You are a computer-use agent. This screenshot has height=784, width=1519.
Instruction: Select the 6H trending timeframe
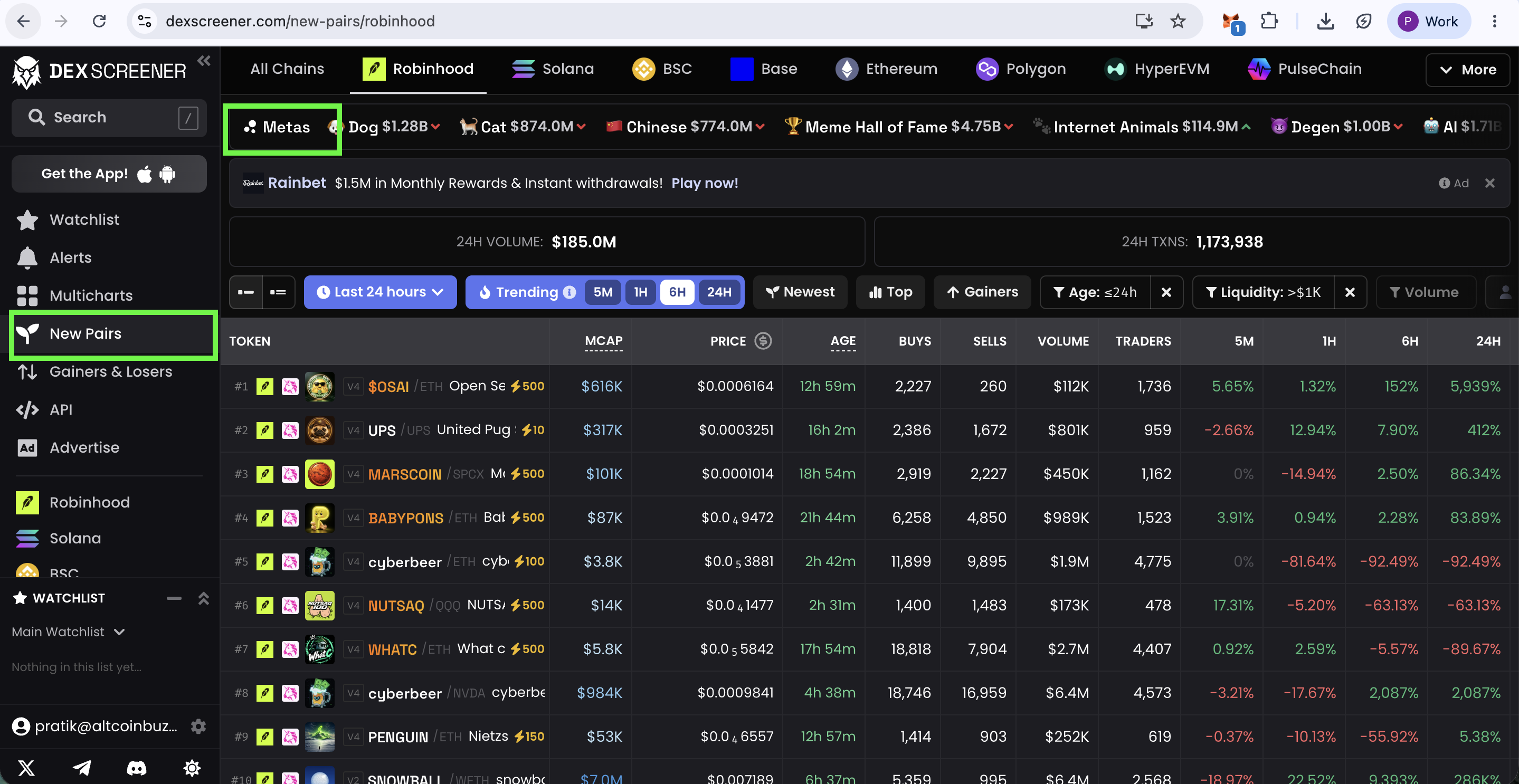[x=677, y=292]
